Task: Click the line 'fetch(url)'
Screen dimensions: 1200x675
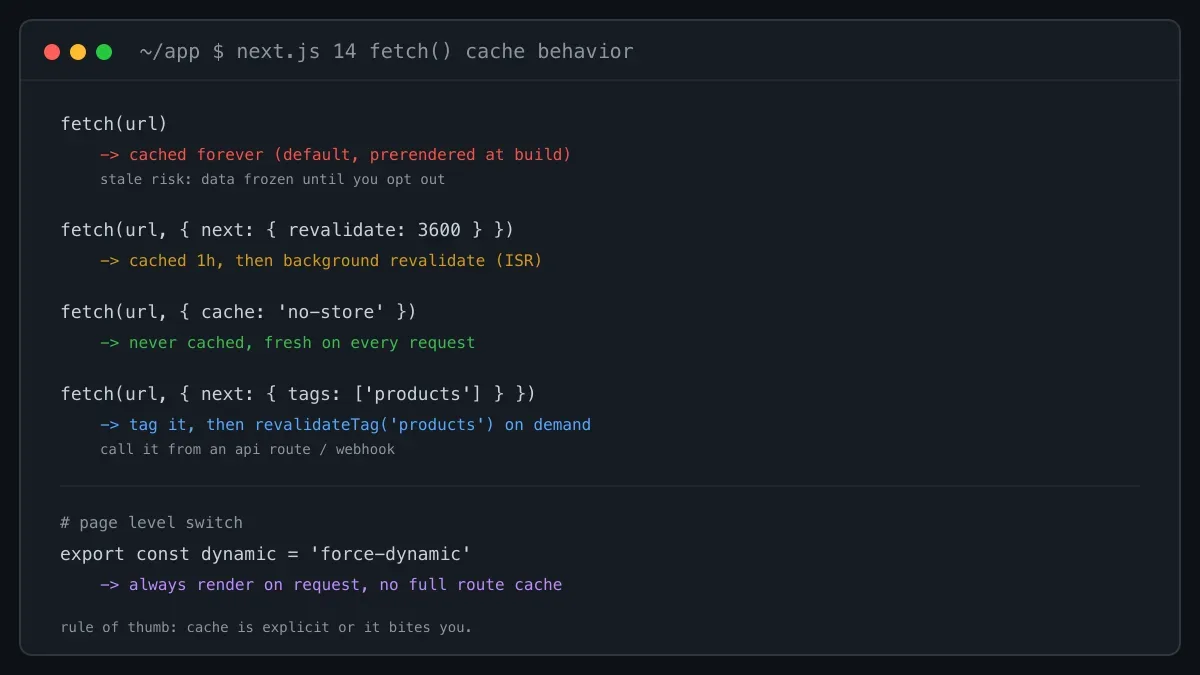Action: 114,124
